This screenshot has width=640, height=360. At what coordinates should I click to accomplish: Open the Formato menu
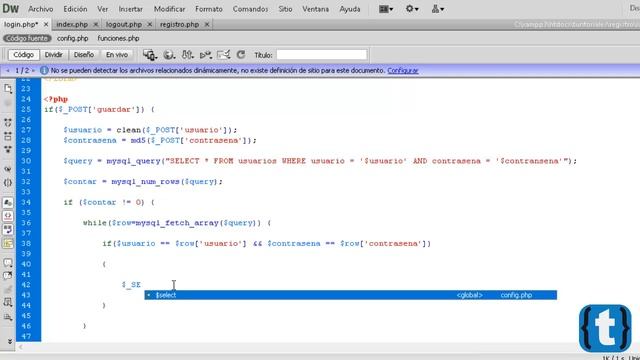tap(209, 9)
